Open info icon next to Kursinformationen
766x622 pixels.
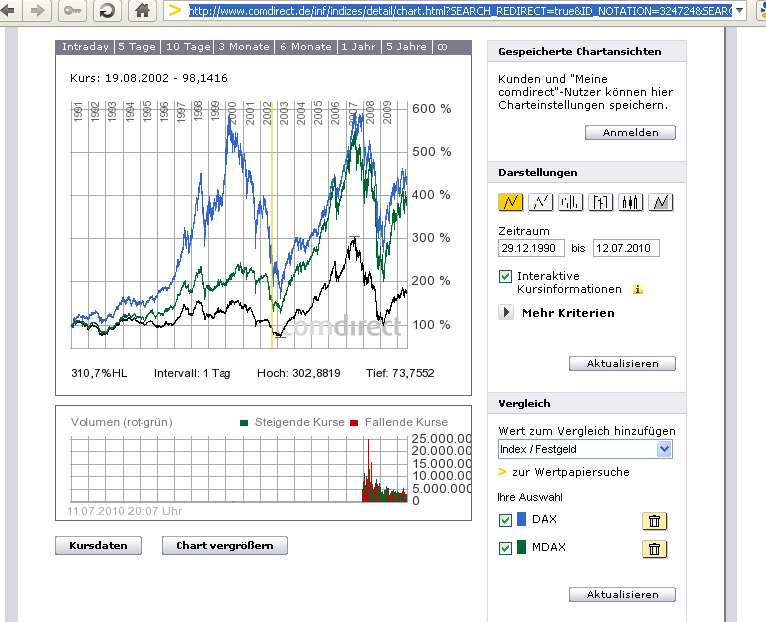pos(638,289)
